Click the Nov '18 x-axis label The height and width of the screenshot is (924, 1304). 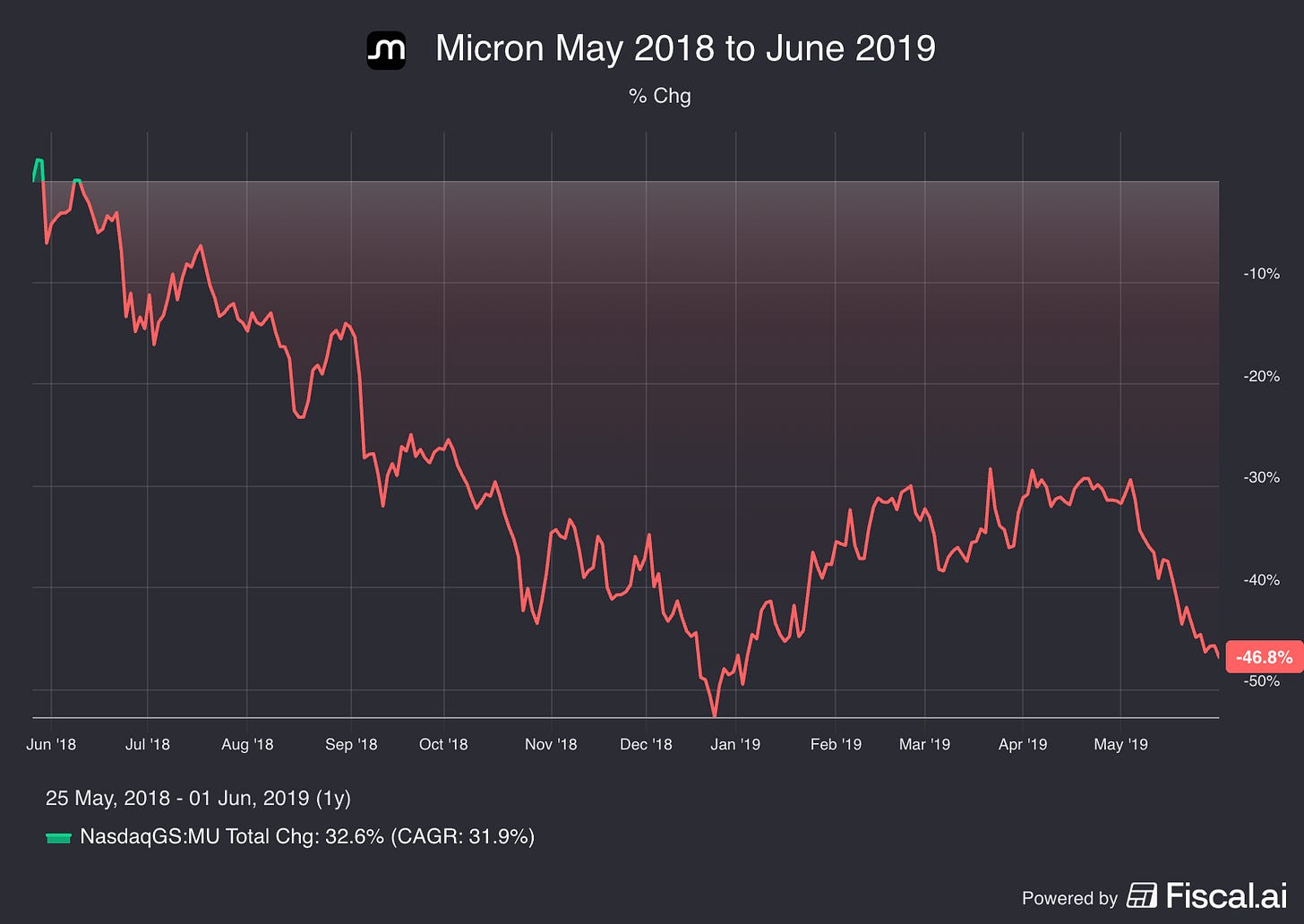(x=551, y=744)
